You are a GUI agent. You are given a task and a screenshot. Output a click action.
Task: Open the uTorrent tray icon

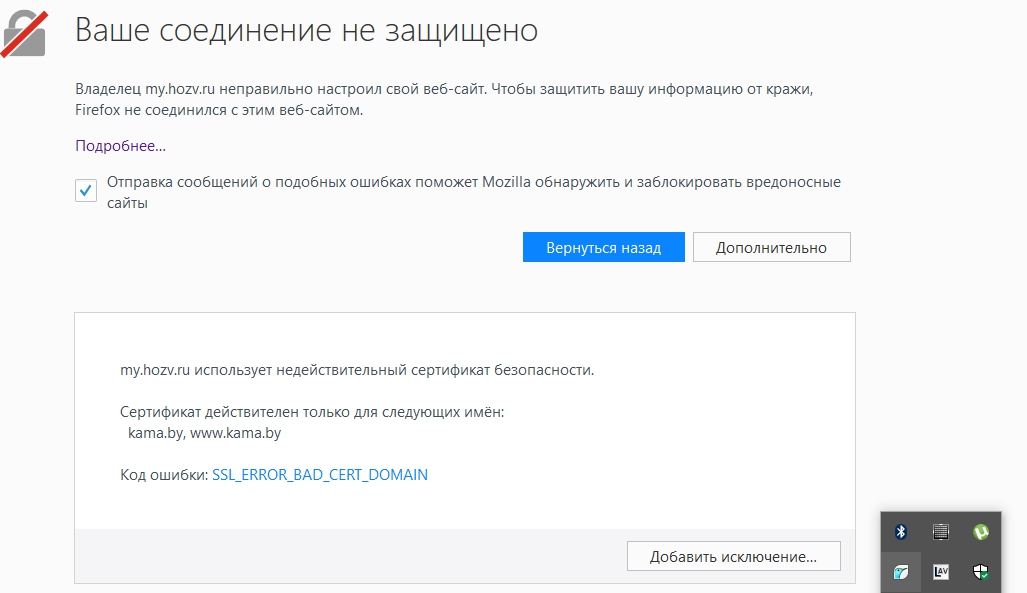[981, 532]
